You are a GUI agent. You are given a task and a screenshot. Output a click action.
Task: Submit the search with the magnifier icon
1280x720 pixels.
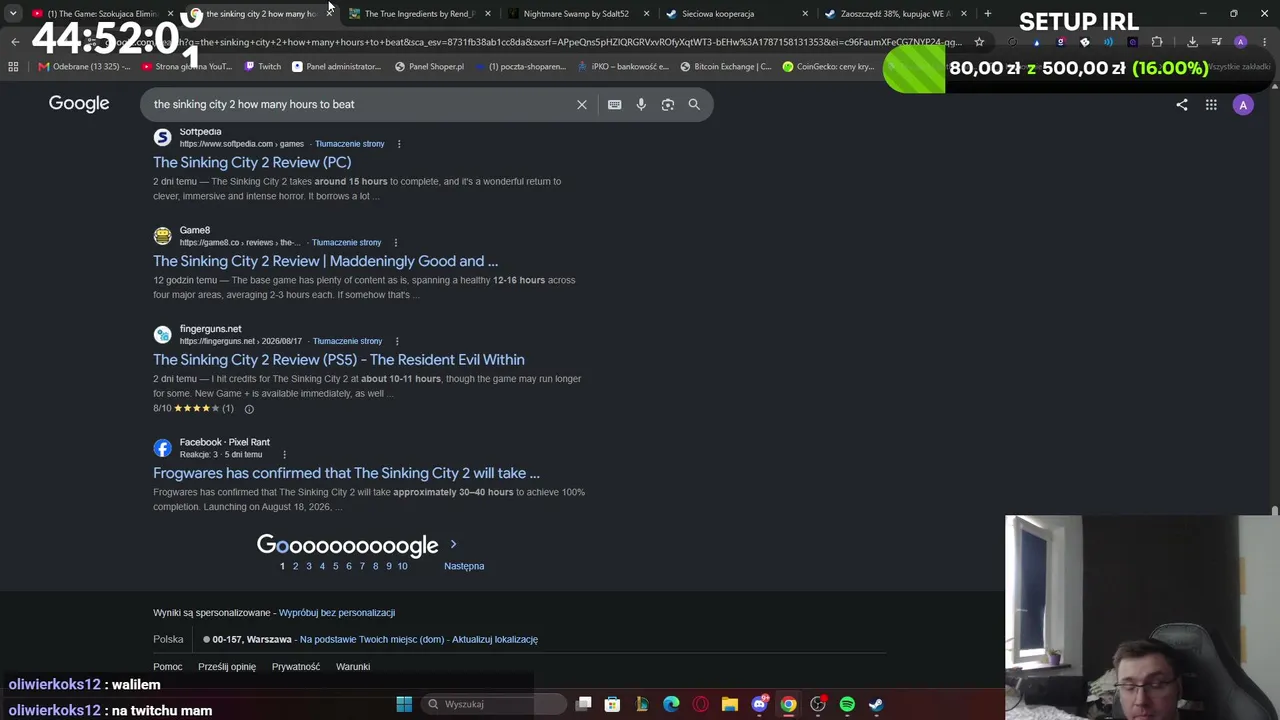(x=694, y=104)
